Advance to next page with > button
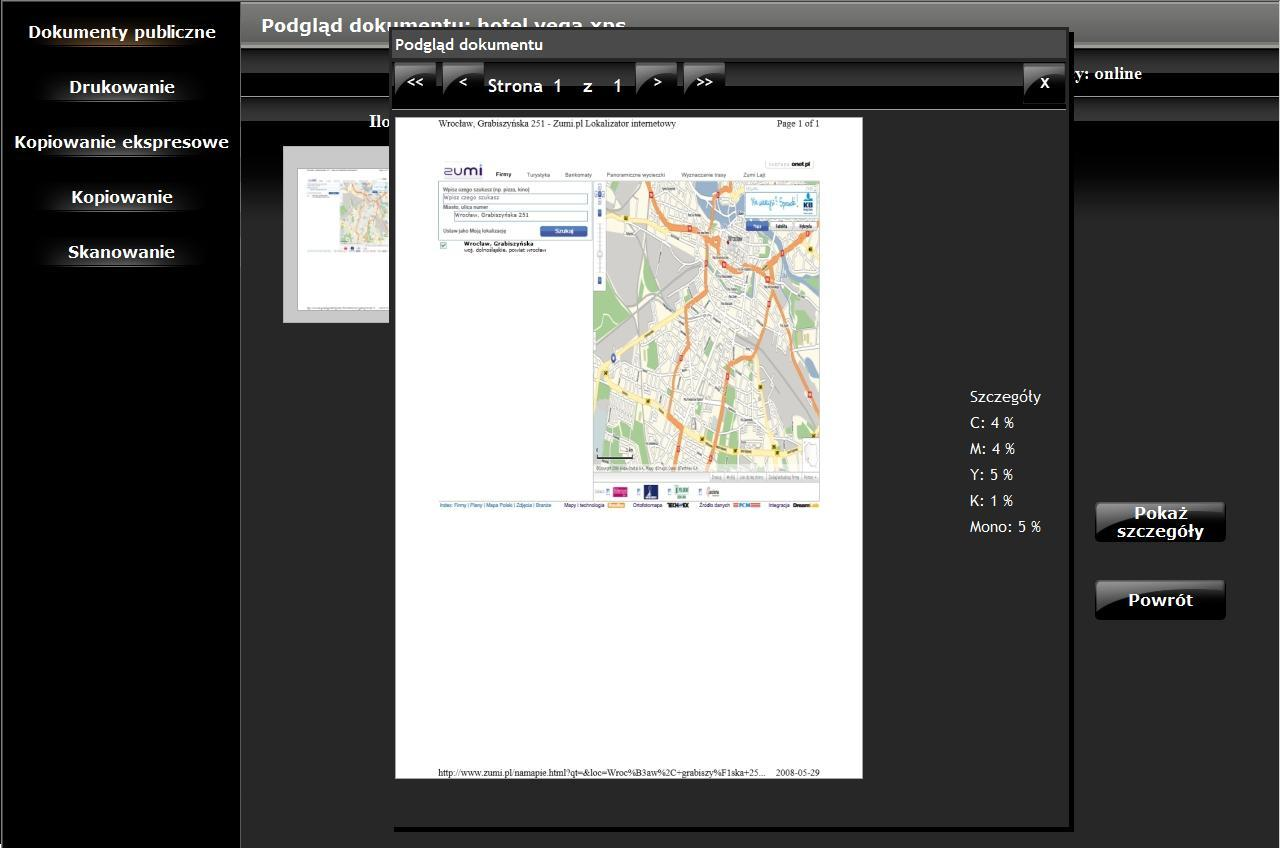The width and height of the screenshot is (1280, 848). point(657,83)
